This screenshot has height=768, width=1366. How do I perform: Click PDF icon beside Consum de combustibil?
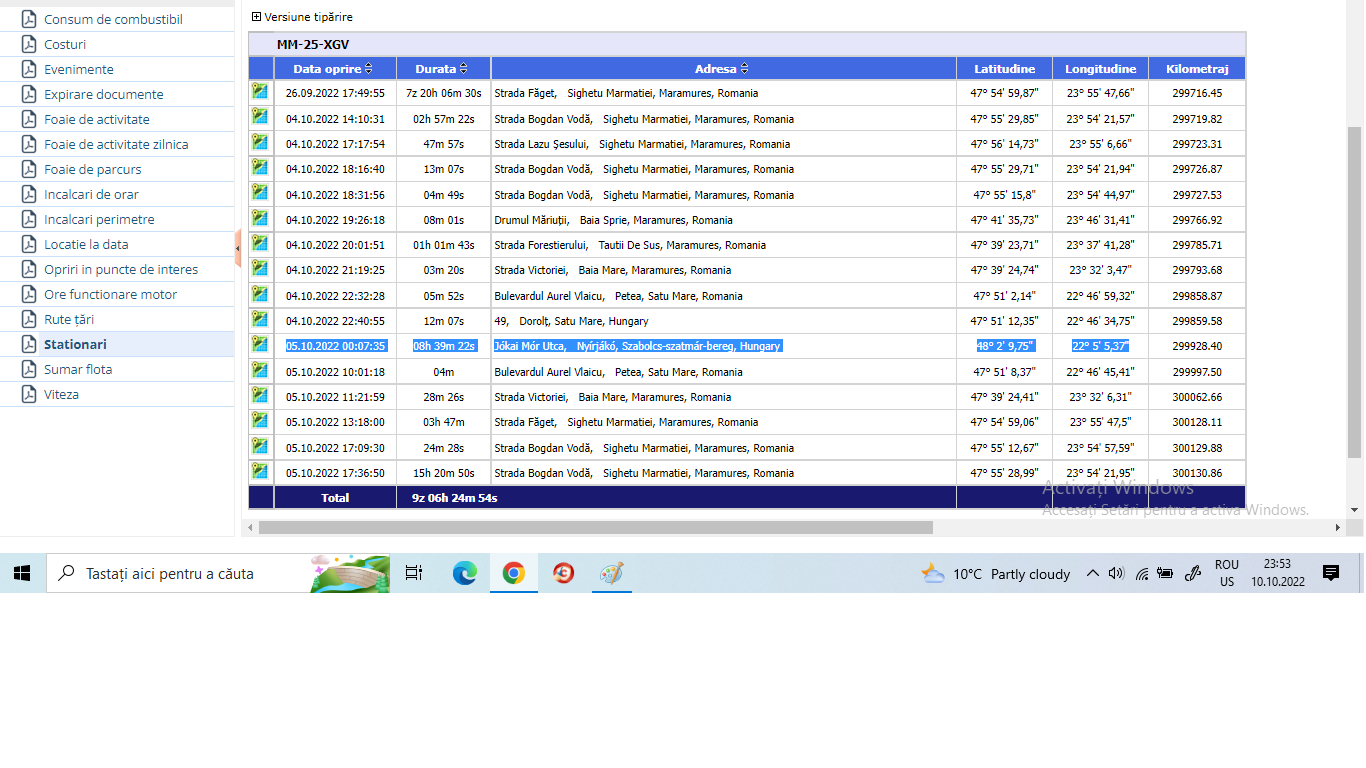(29, 19)
